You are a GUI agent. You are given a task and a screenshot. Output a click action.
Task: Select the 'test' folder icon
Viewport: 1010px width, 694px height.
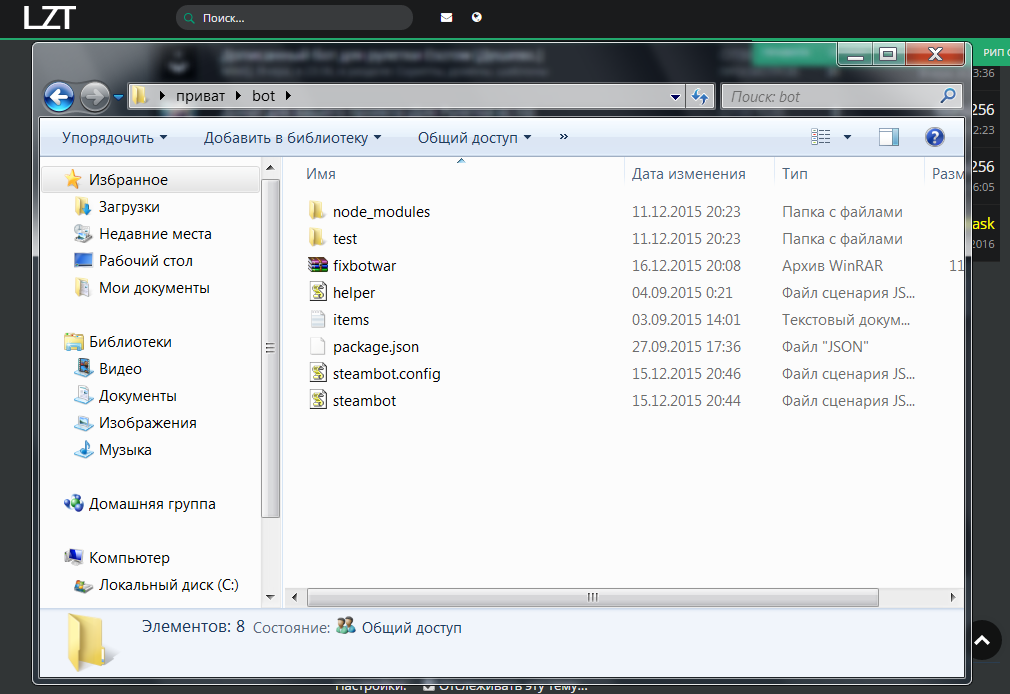tap(317, 238)
